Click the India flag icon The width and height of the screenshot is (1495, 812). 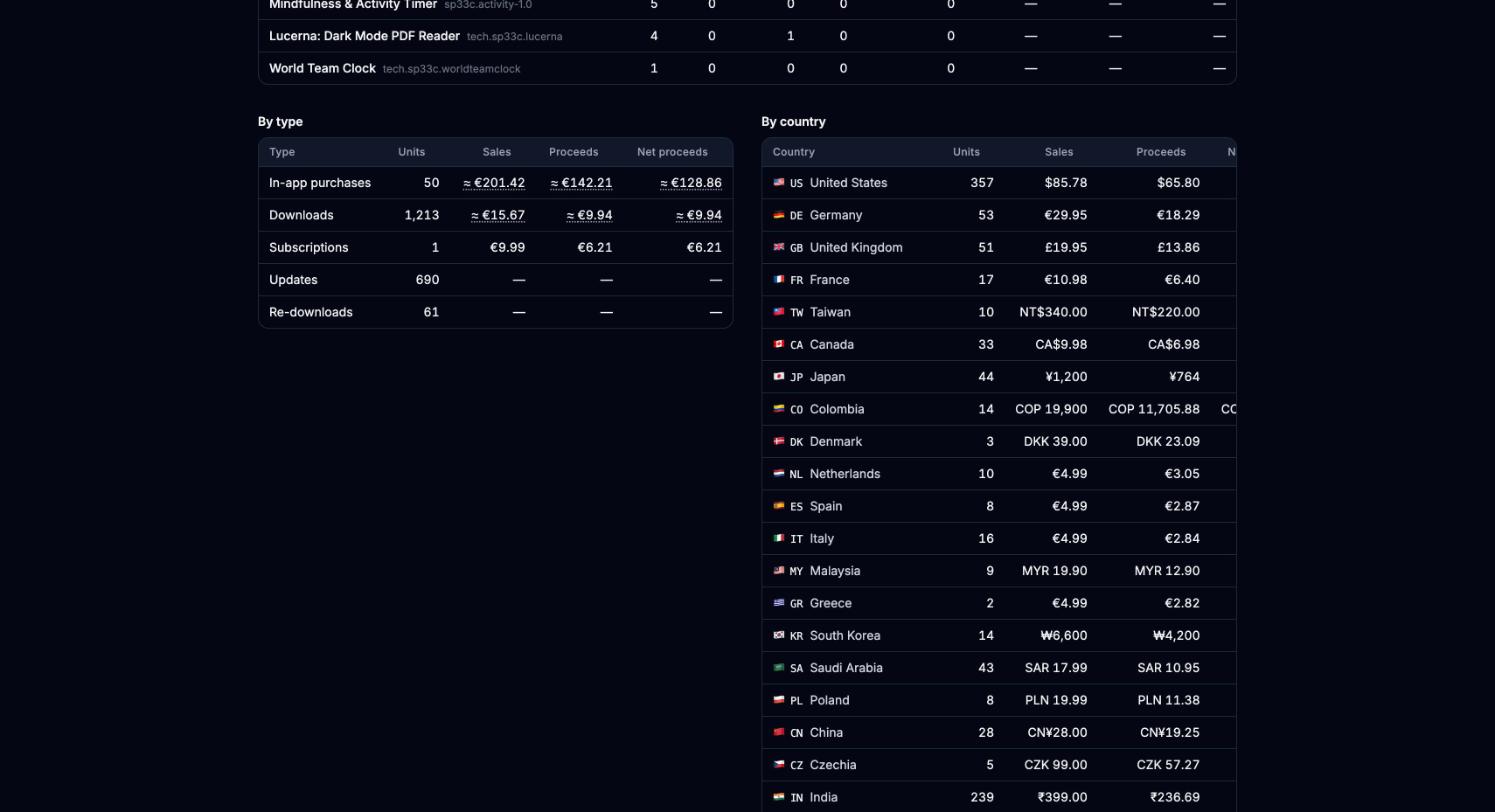[x=779, y=797]
